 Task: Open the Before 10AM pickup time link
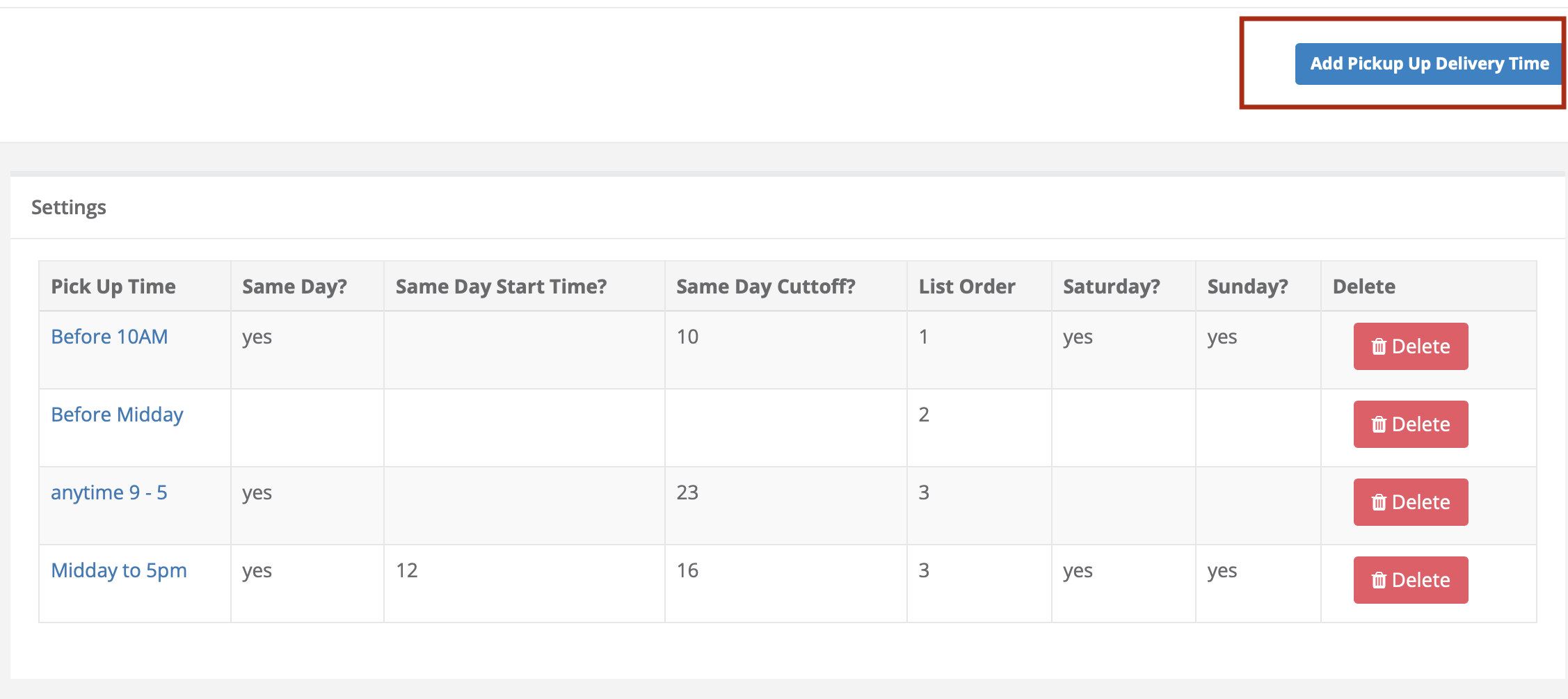tap(109, 337)
